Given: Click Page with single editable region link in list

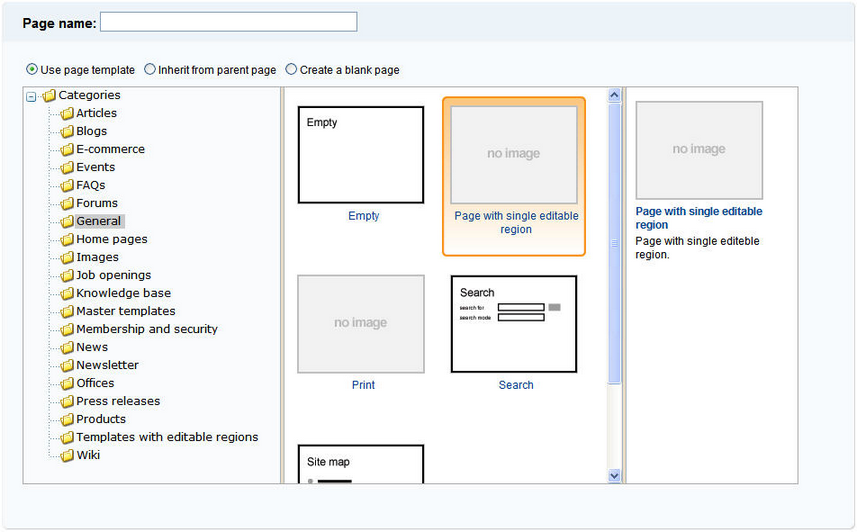Looking at the screenshot, I should point(516,223).
